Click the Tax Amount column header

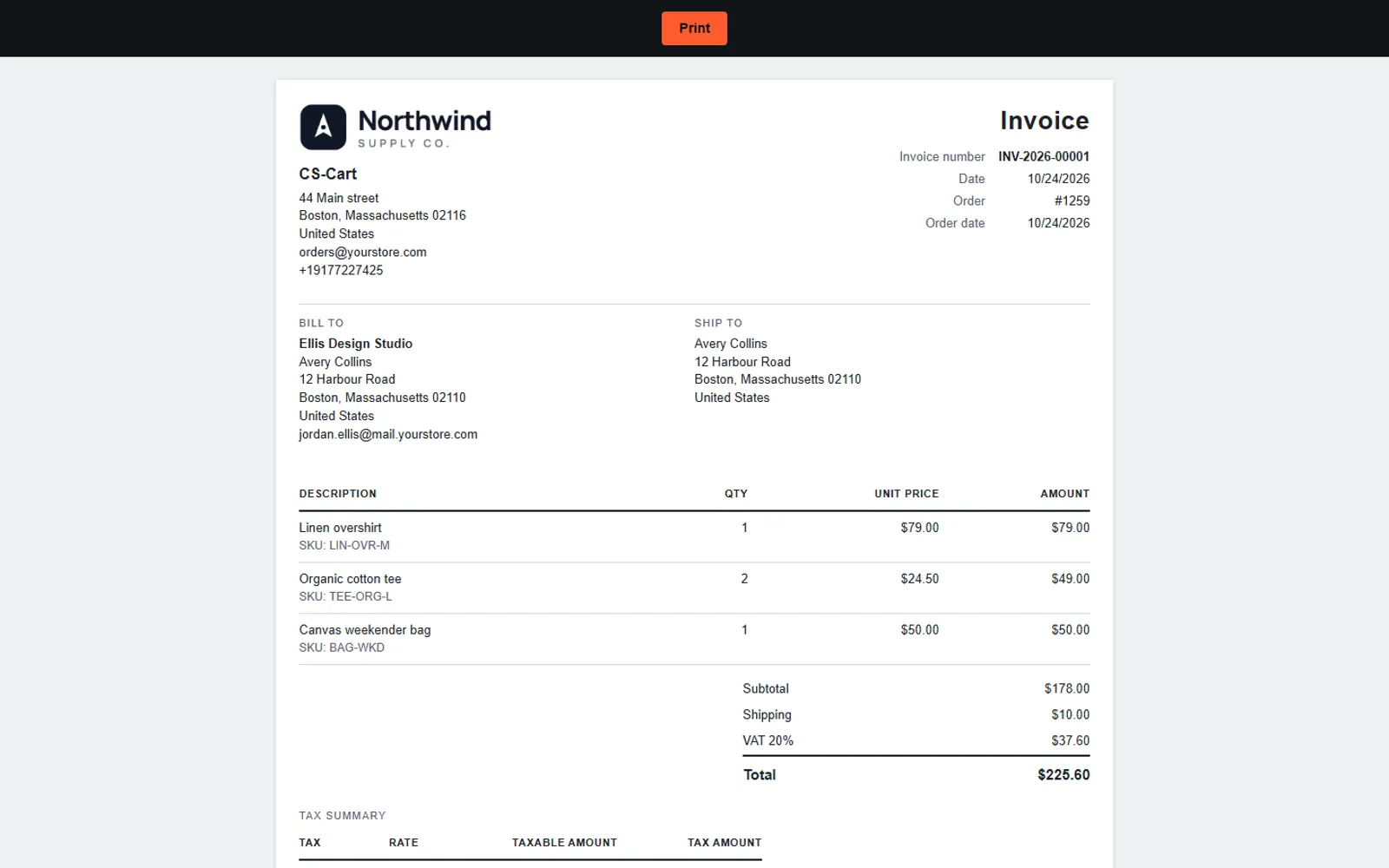click(x=724, y=843)
